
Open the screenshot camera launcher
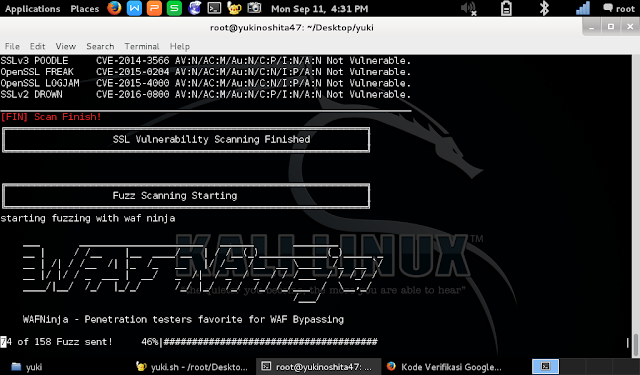pyautogui.click(x=254, y=8)
